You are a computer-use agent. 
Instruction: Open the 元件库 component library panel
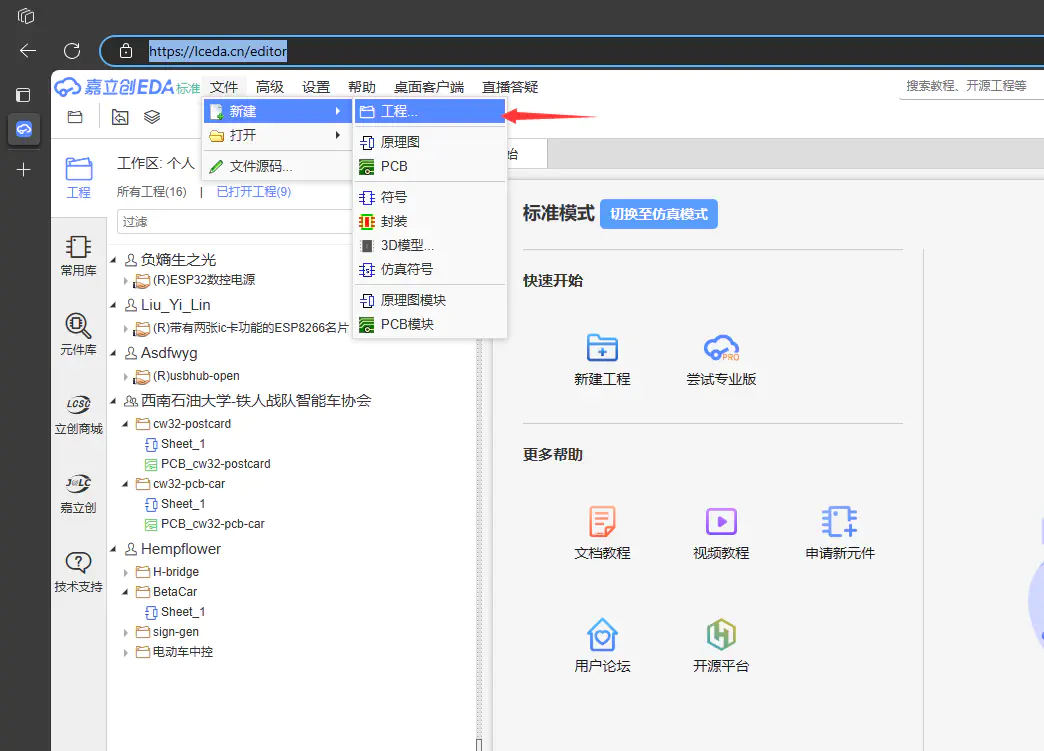78,332
